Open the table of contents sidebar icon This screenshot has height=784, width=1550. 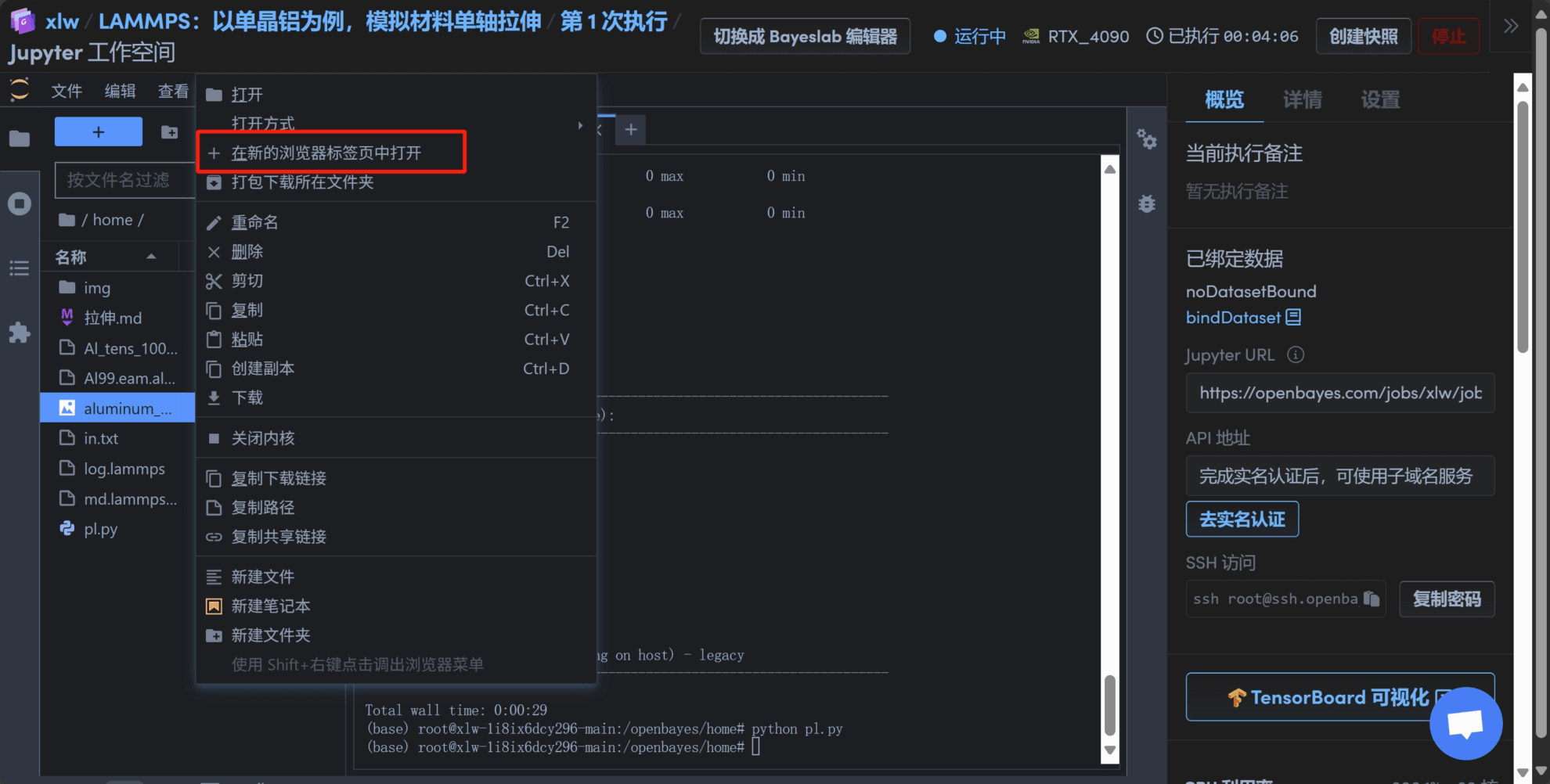pos(20,268)
